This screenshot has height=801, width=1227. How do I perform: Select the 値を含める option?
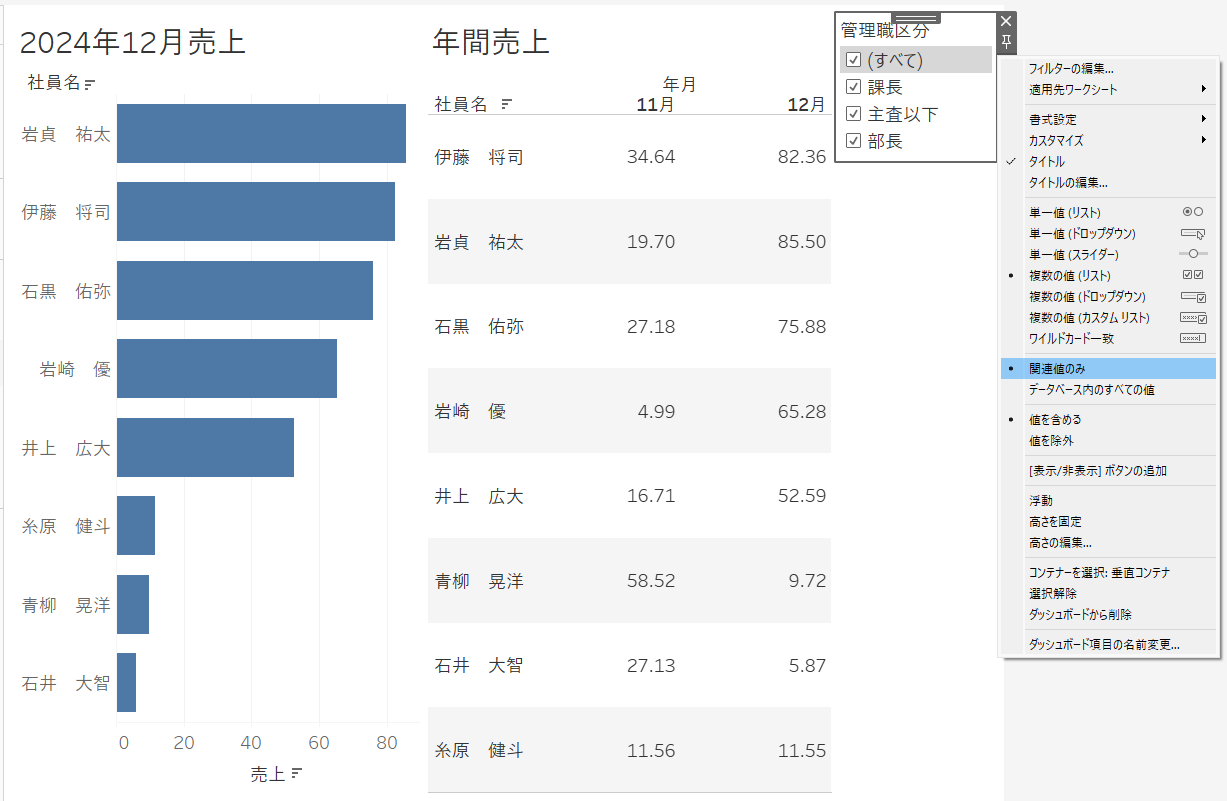(1108, 419)
